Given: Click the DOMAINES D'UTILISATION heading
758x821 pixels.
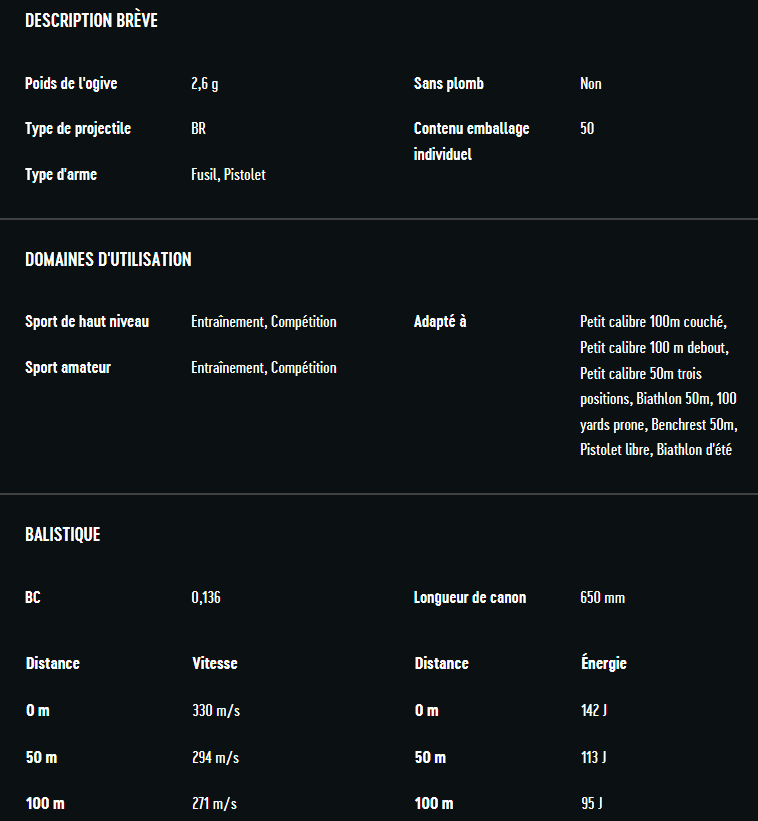Looking at the screenshot, I should pyautogui.click(x=108, y=260).
